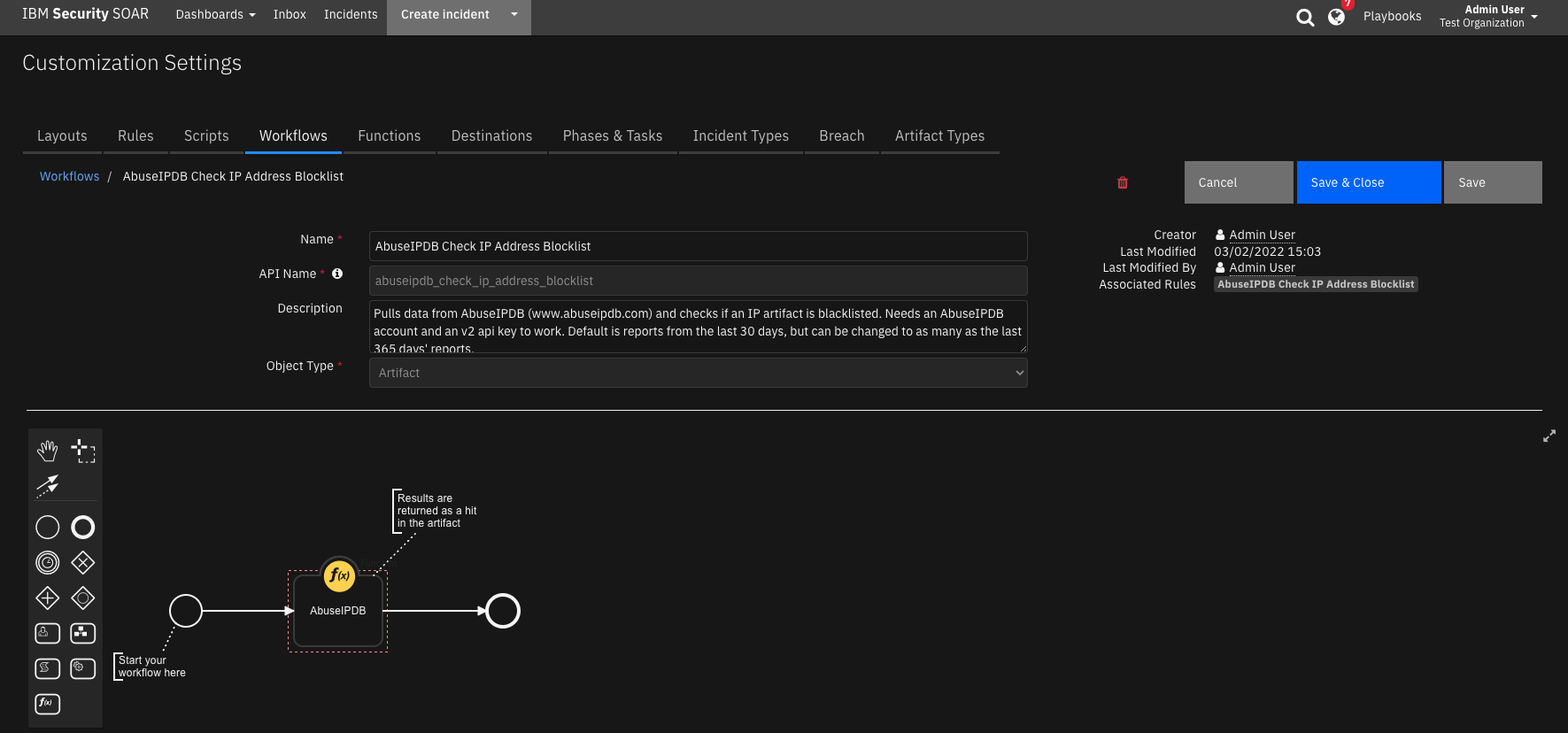The width and height of the screenshot is (1568, 733).
Task: Go back via Workflows breadcrumb link
Action: (x=70, y=176)
